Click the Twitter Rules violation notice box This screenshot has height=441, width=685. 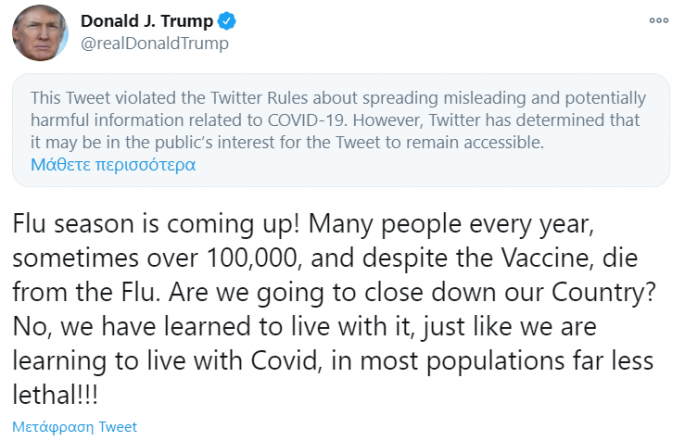tap(341, 130)
